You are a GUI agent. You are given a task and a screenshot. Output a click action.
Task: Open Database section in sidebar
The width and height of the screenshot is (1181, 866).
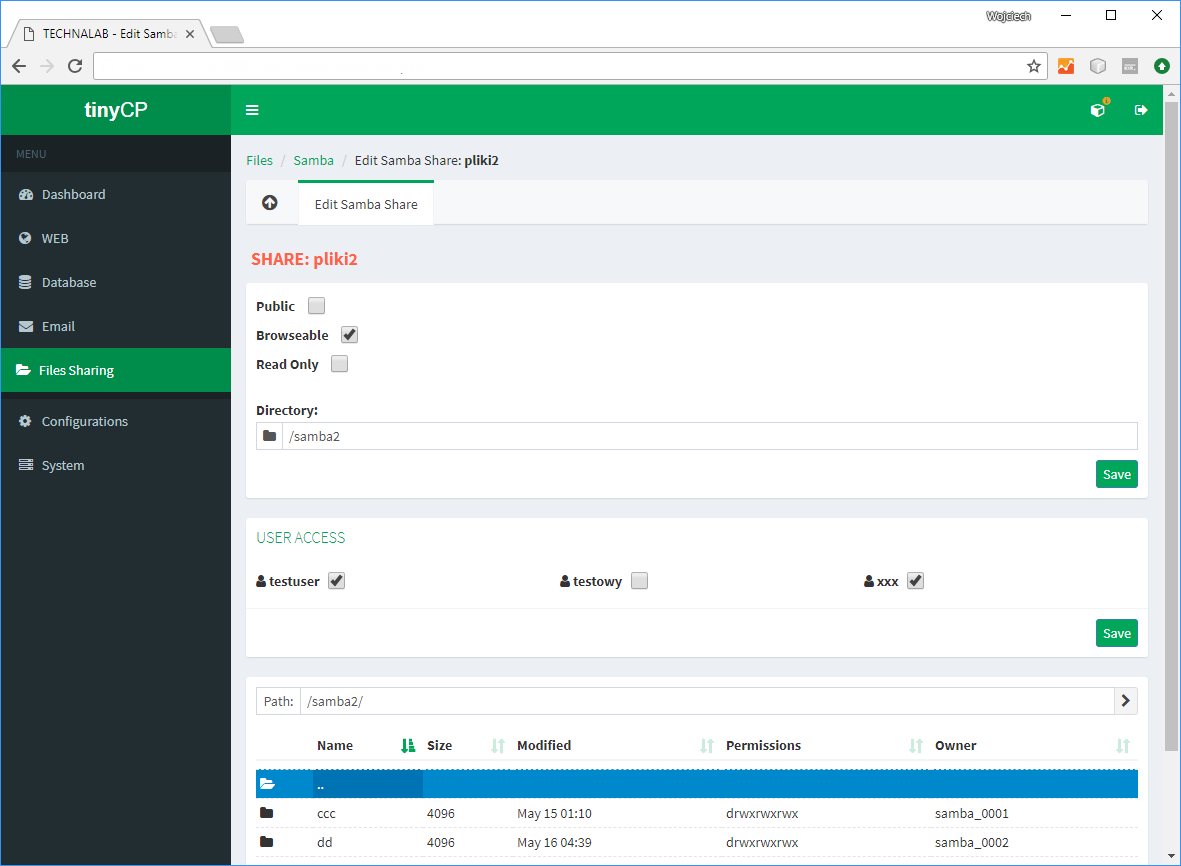tap(116, 282)
